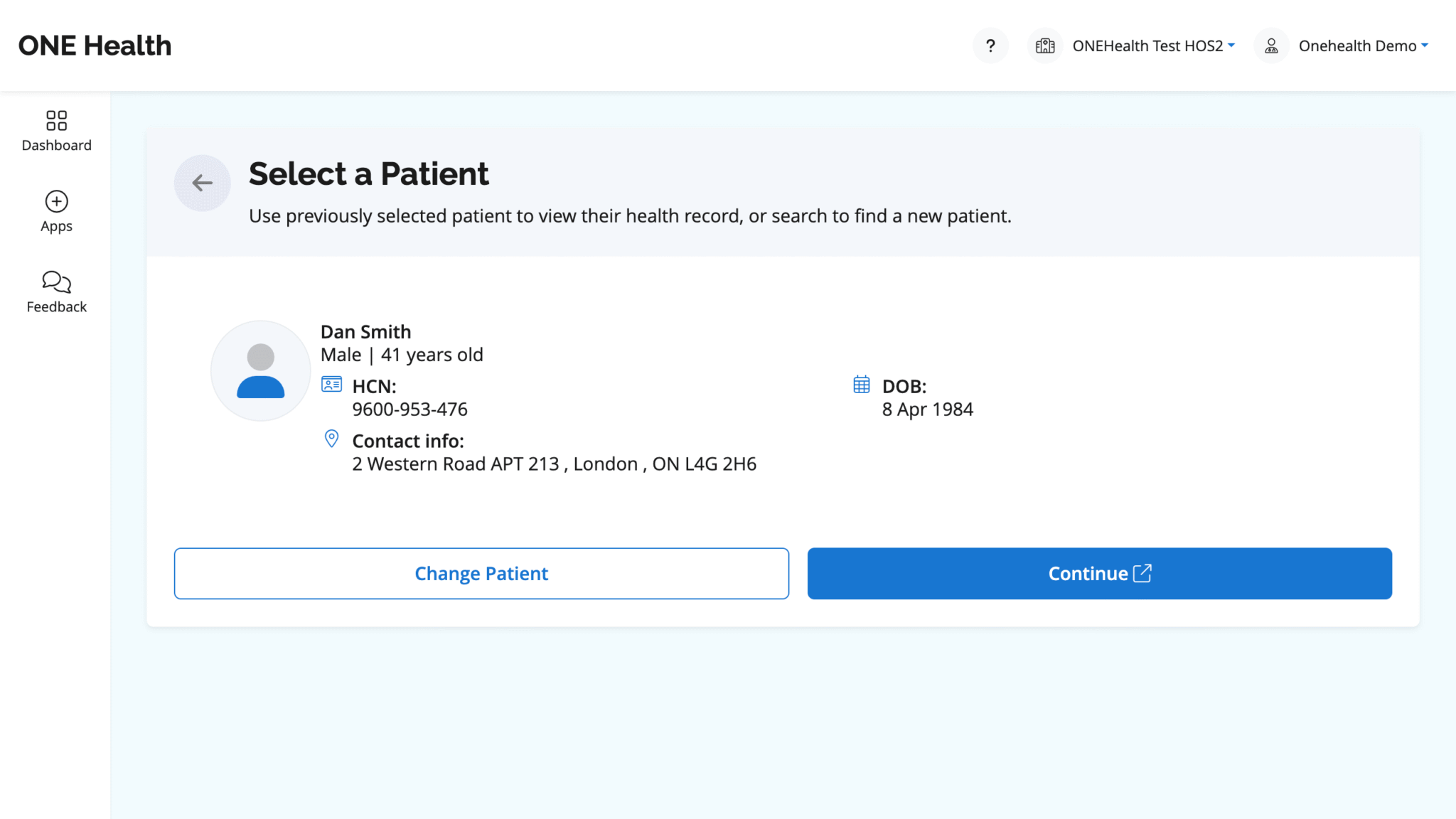Click Dan Smith's avatar picture
Image resolution: width=1456 pixels, height=819 pixels.
click(260, 370)
